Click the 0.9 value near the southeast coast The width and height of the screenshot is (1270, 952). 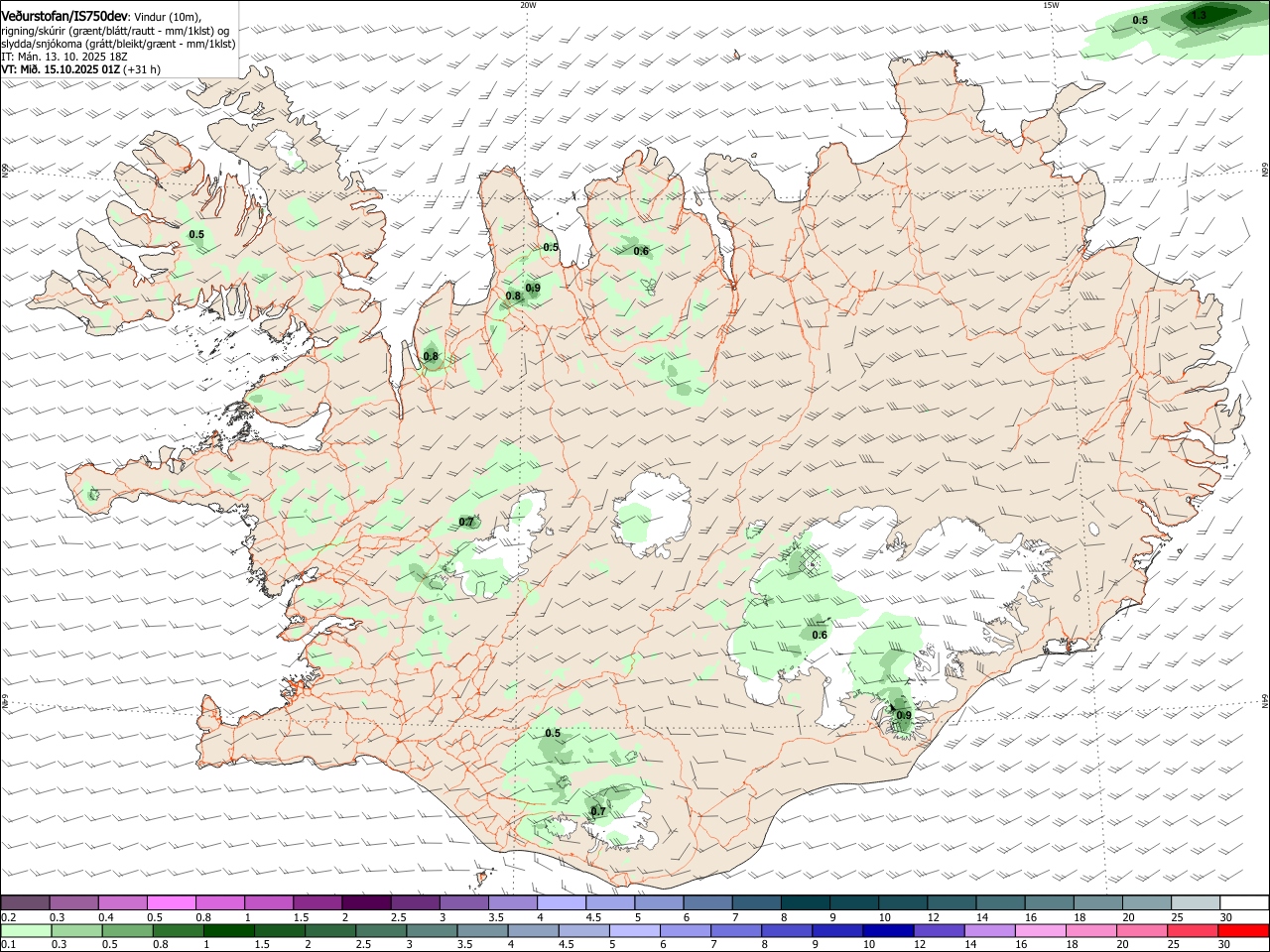[x=904, y=715]
